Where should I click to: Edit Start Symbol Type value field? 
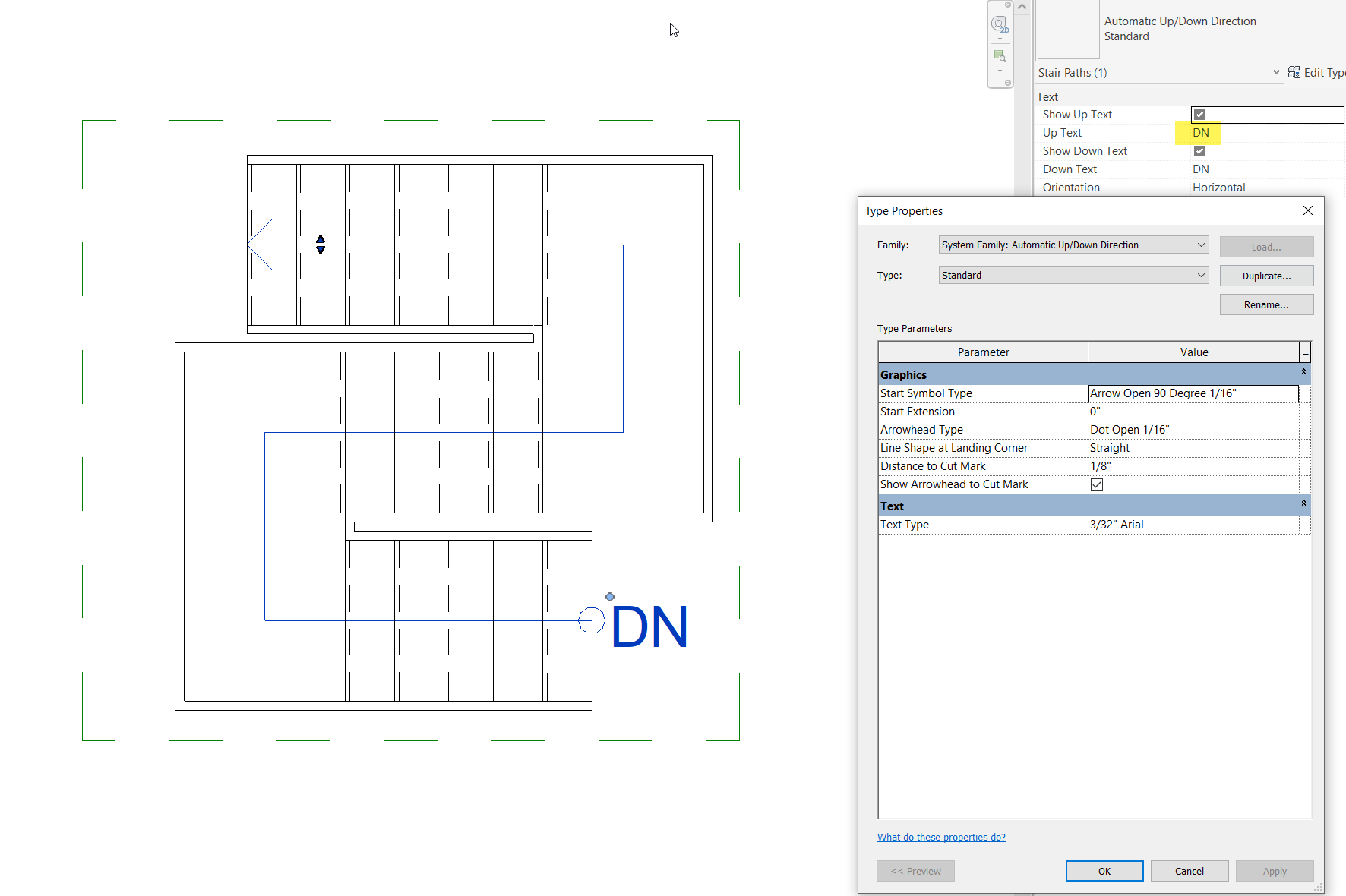[1193, 393]
